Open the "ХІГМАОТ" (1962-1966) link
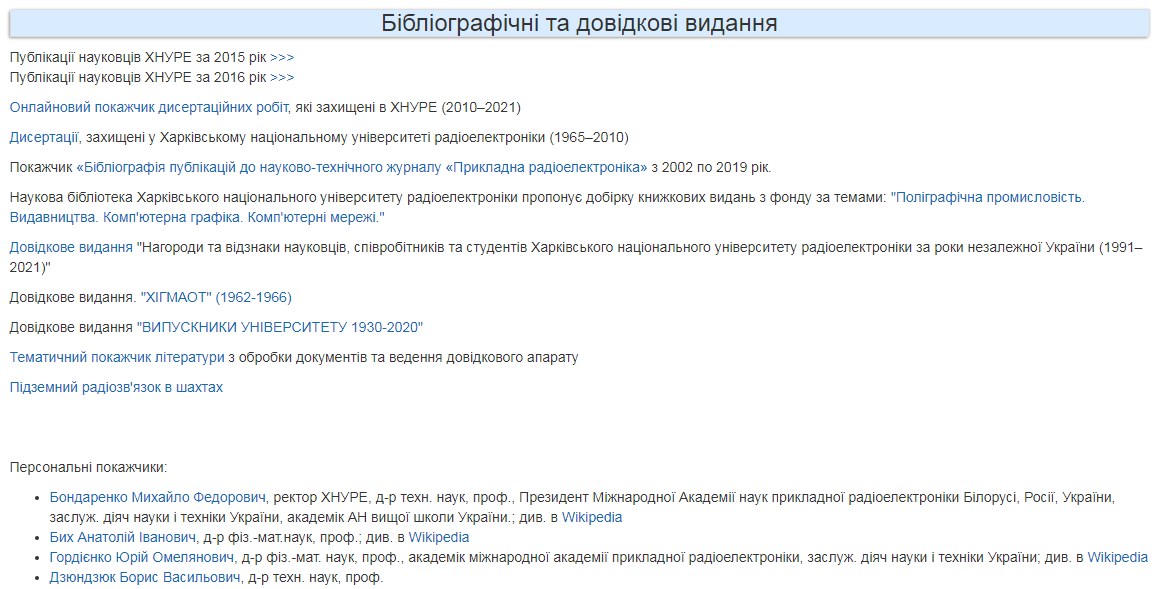Viewport: 1166px width, 589px height. [x=216, y=297]
